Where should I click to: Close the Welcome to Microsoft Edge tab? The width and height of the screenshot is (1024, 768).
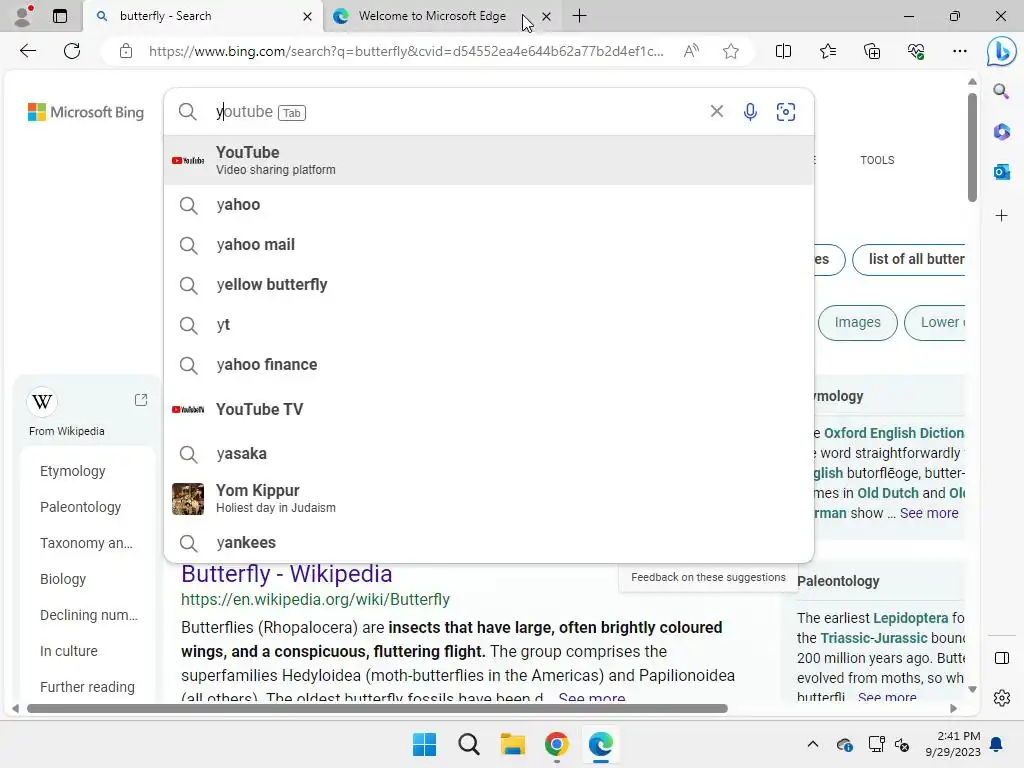(547, 16)
